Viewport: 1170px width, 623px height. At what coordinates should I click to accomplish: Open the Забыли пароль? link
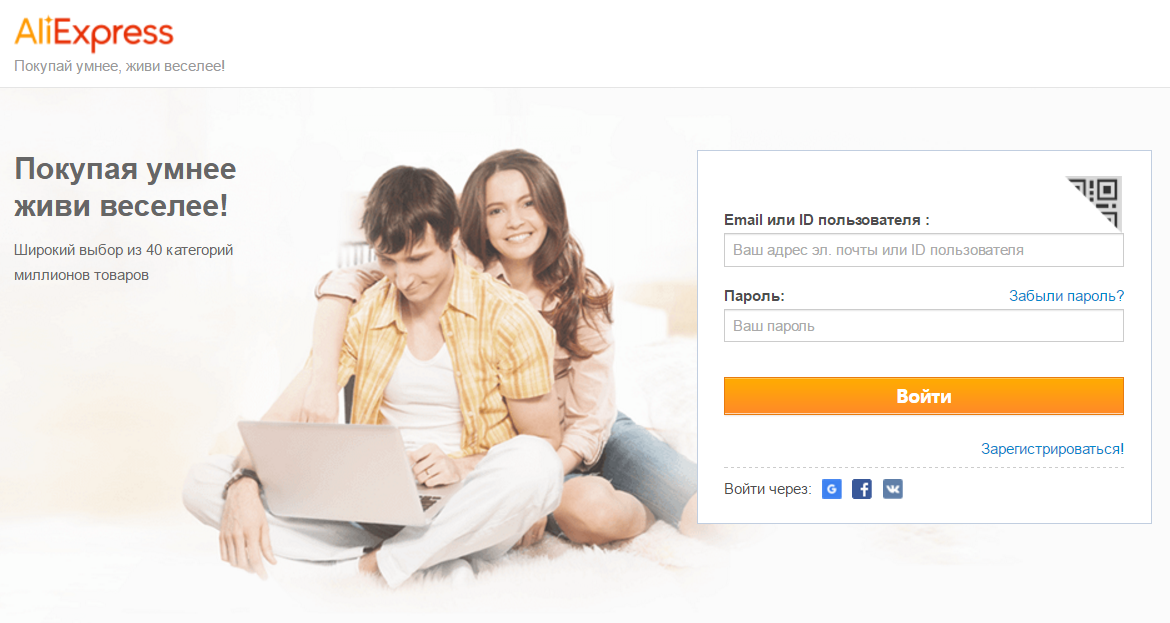coord(1066,296)
